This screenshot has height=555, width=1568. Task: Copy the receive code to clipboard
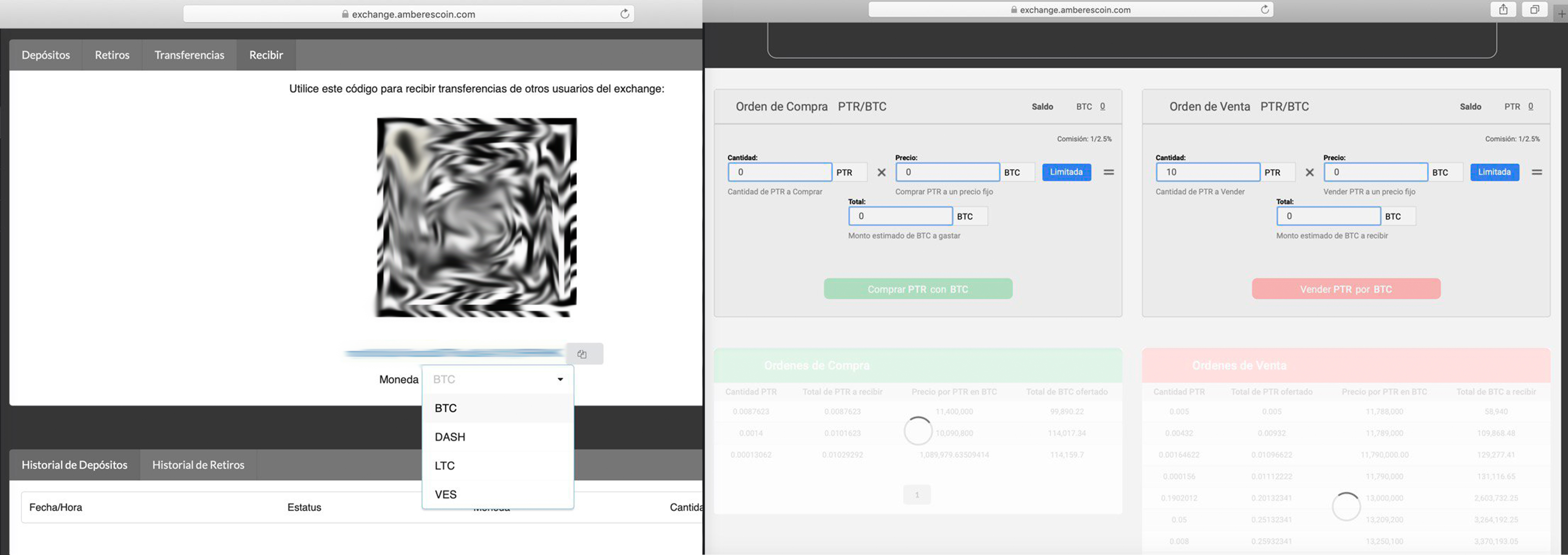coord(584,354)
